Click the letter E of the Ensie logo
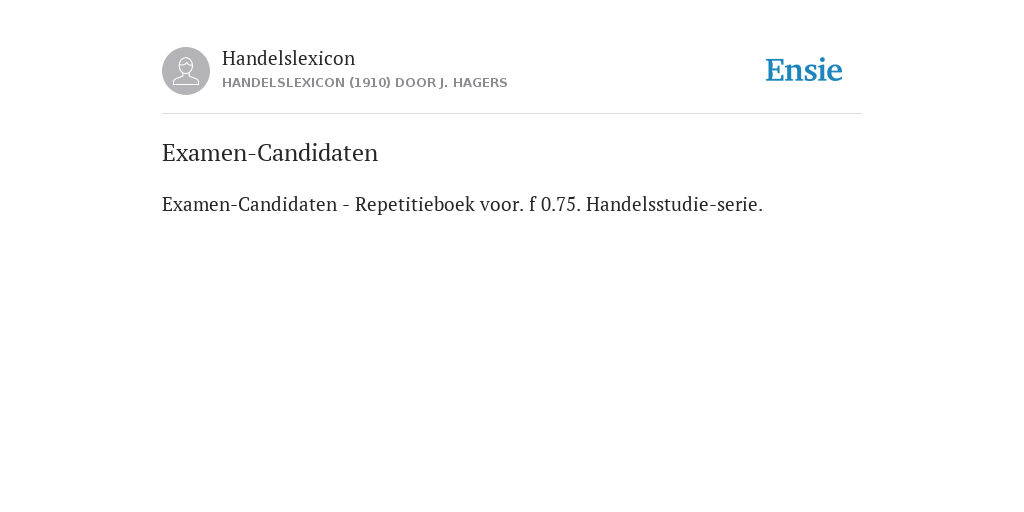The image size is (1024, 512). point(776,70)
